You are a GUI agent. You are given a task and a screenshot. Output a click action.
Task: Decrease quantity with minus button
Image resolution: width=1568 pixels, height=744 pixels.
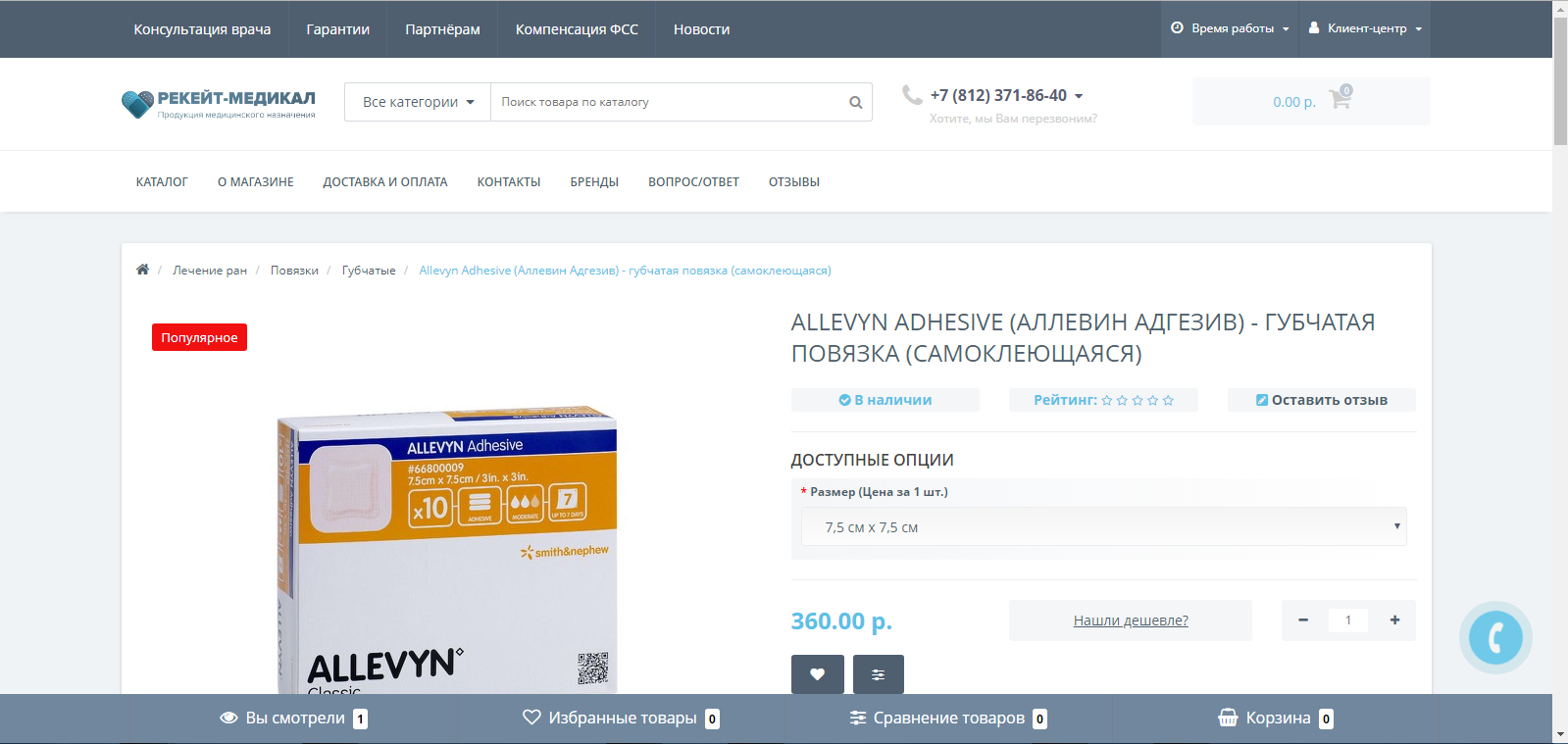[1303, 620]
